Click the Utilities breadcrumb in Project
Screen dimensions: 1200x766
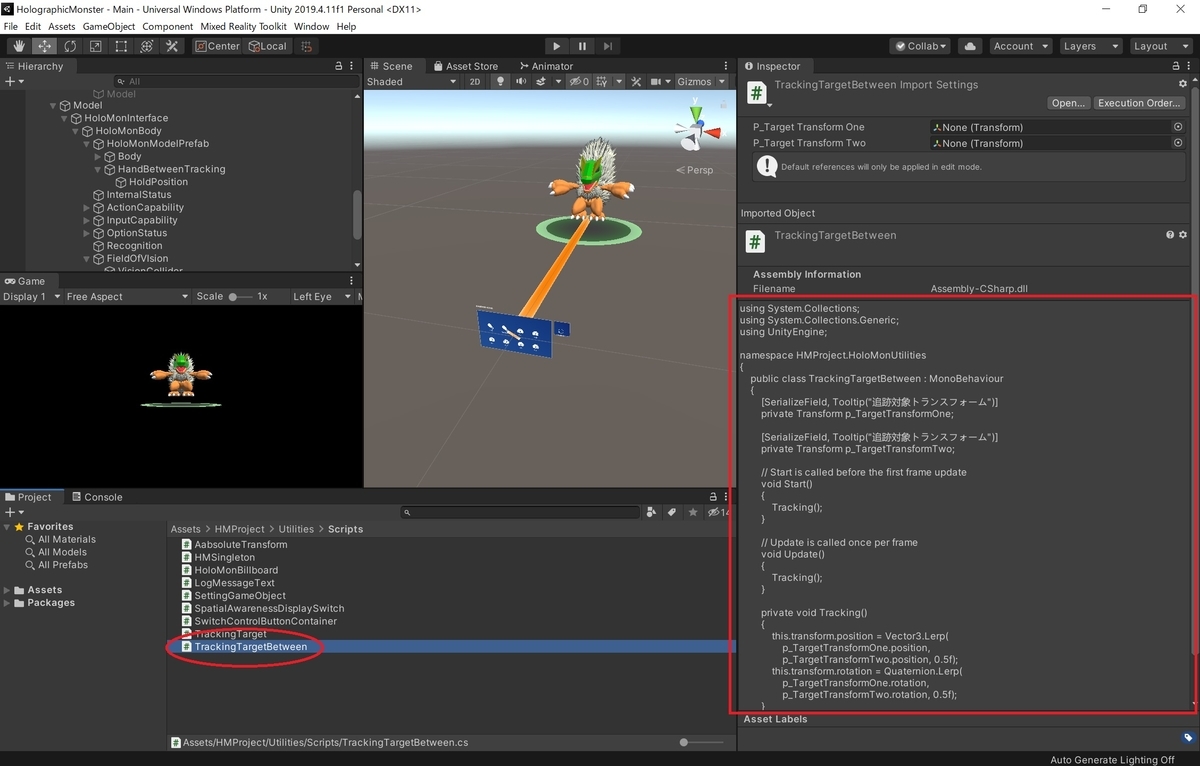[x=296, y=529]
